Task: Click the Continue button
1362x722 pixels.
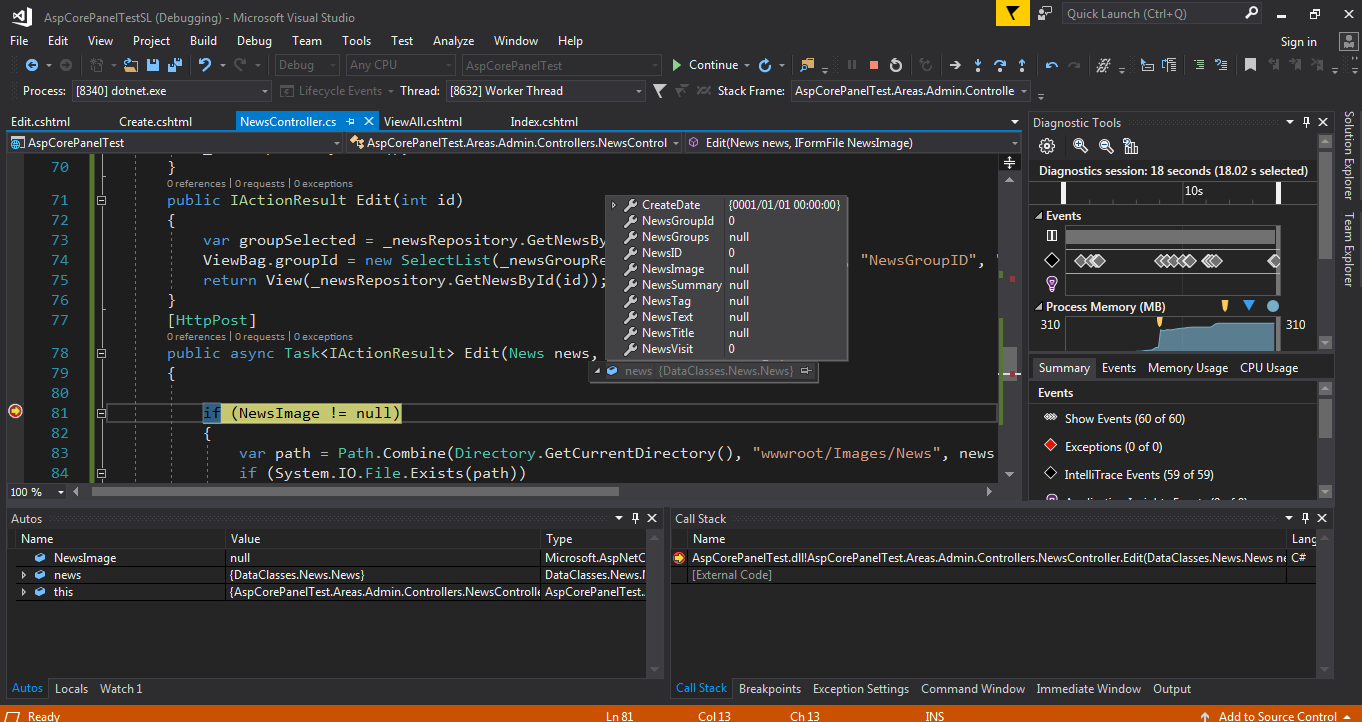Action: 705,65
